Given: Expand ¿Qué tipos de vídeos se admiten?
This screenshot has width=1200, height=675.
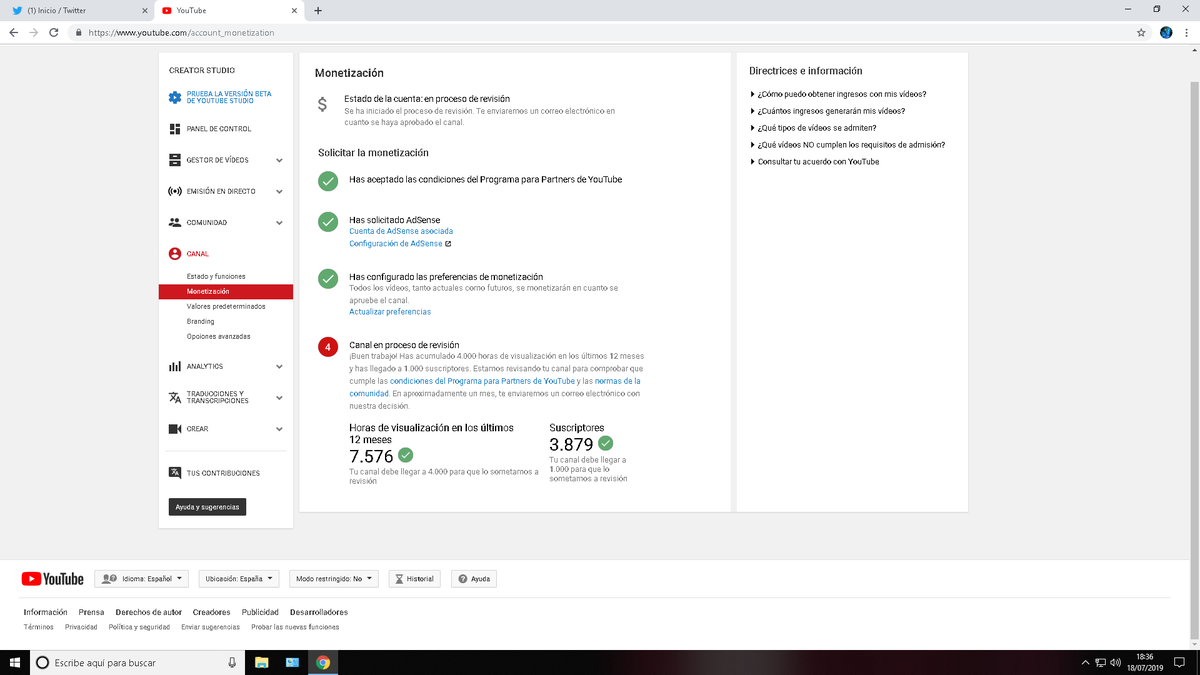Looking at the screenshot, I should coord(813,128).
